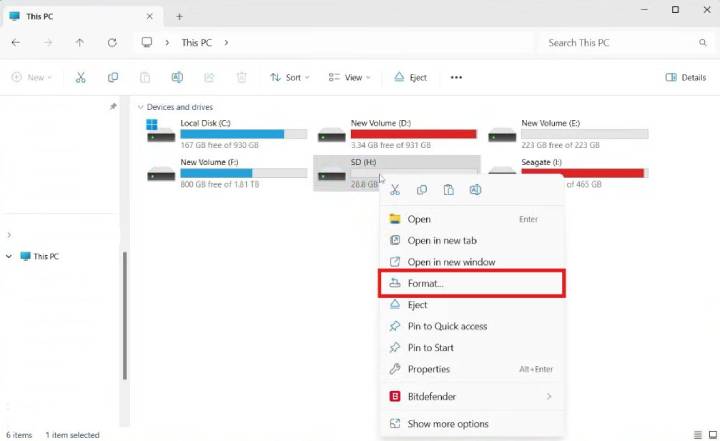Screen dimensions: 720x441
Task: Choose Open in new tab
Action: pyautogui.click(x=472, y=240)
